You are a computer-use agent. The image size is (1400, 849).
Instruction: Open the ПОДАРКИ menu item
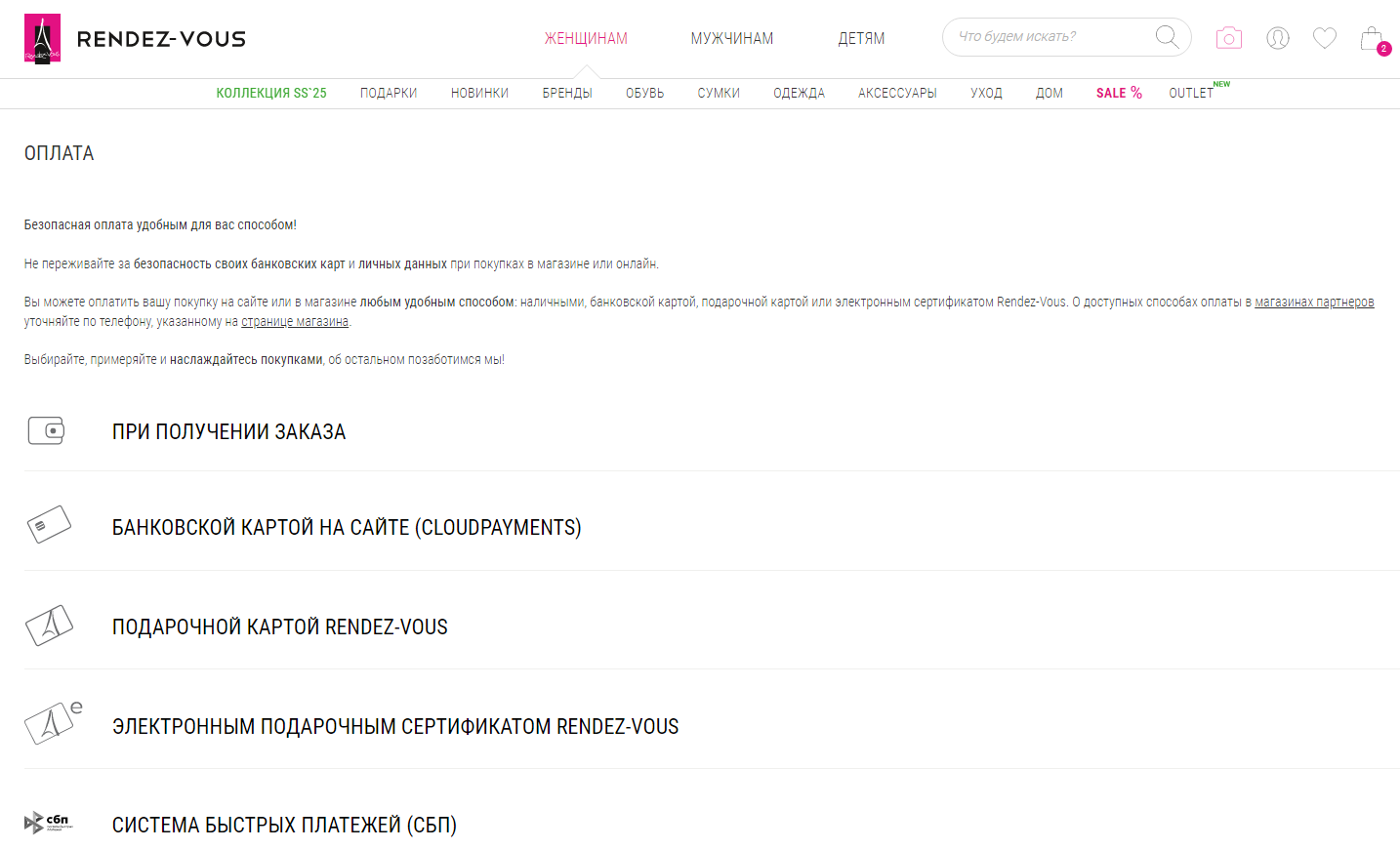coord(389,93)
